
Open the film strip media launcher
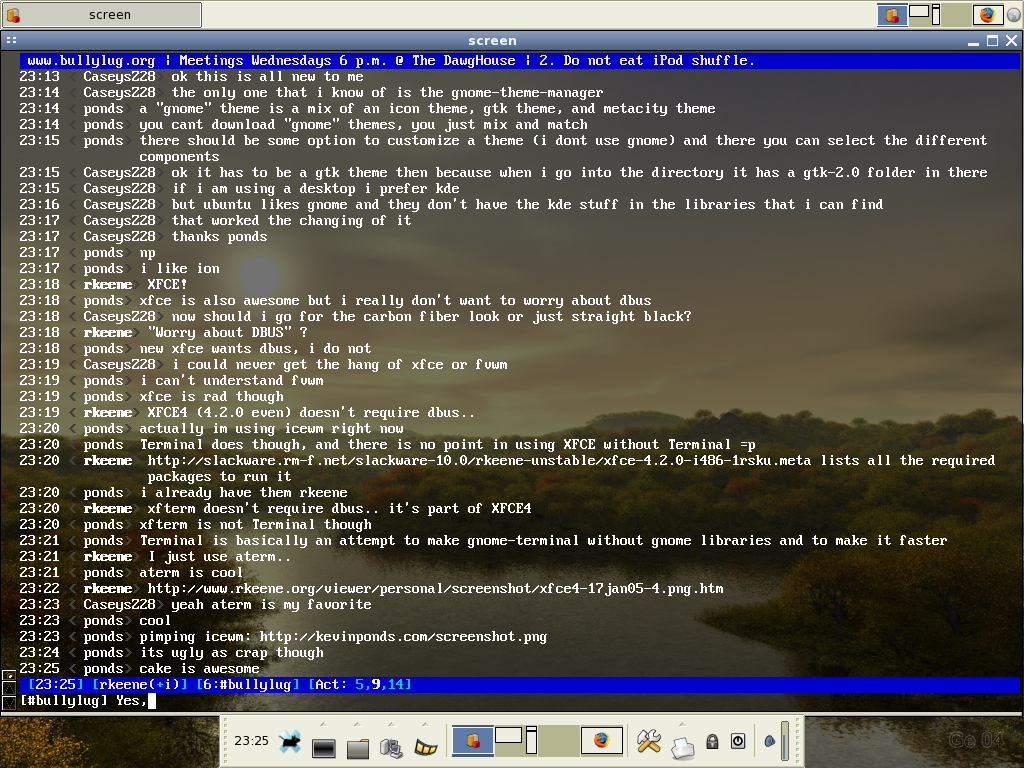pyautogui.click(x=426, y=746)
